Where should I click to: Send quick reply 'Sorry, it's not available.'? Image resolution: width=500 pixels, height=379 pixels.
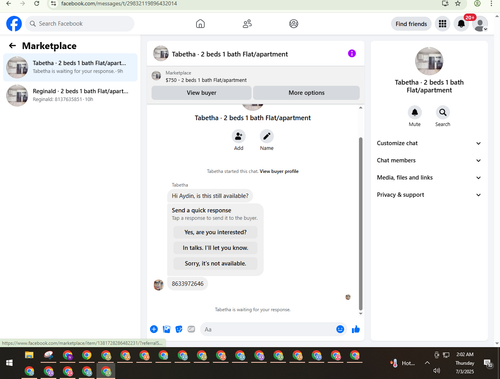(215, 263)
